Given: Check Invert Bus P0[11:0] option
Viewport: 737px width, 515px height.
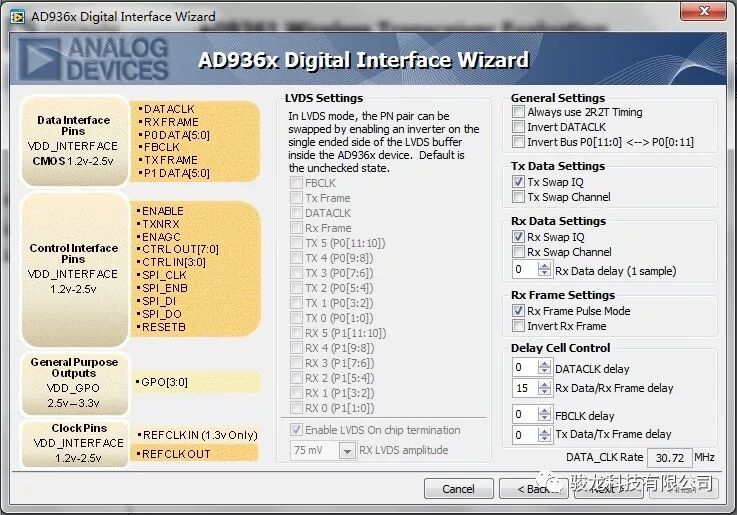Looking at the screenshot, I should (x=518, y=143).
